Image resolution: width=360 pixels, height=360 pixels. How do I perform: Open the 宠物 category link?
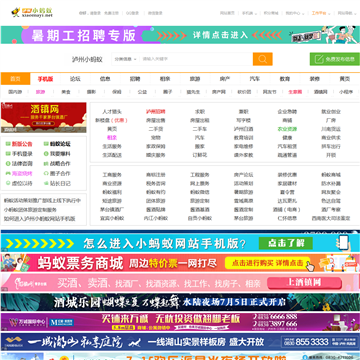(156, 138)
